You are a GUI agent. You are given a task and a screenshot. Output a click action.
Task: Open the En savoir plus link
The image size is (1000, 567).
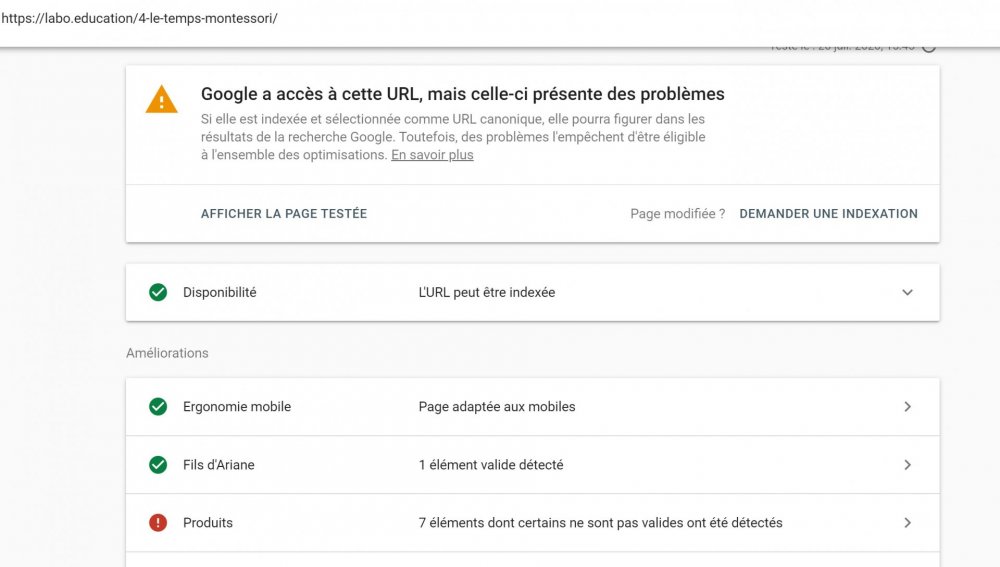coord(432,155)
